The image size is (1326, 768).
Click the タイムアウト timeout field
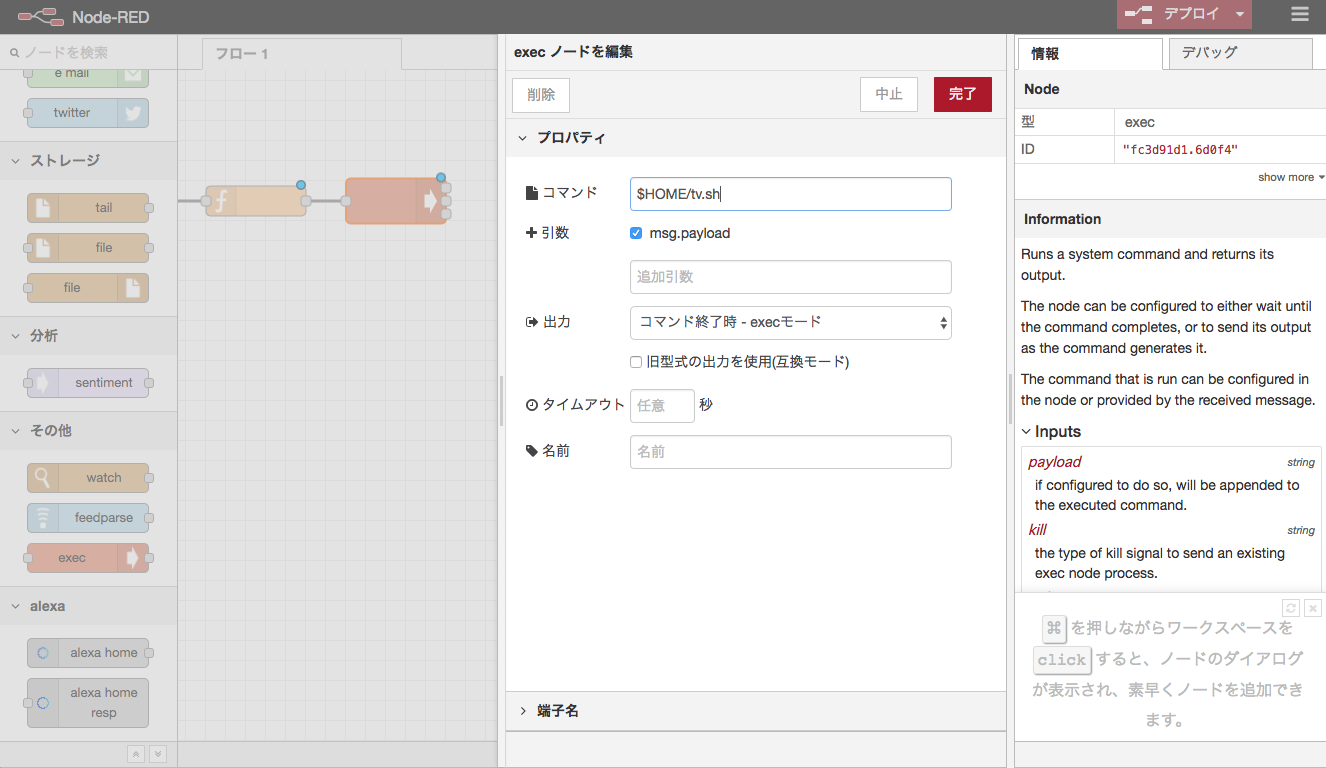pyautogui.click(x=662, y=406)
